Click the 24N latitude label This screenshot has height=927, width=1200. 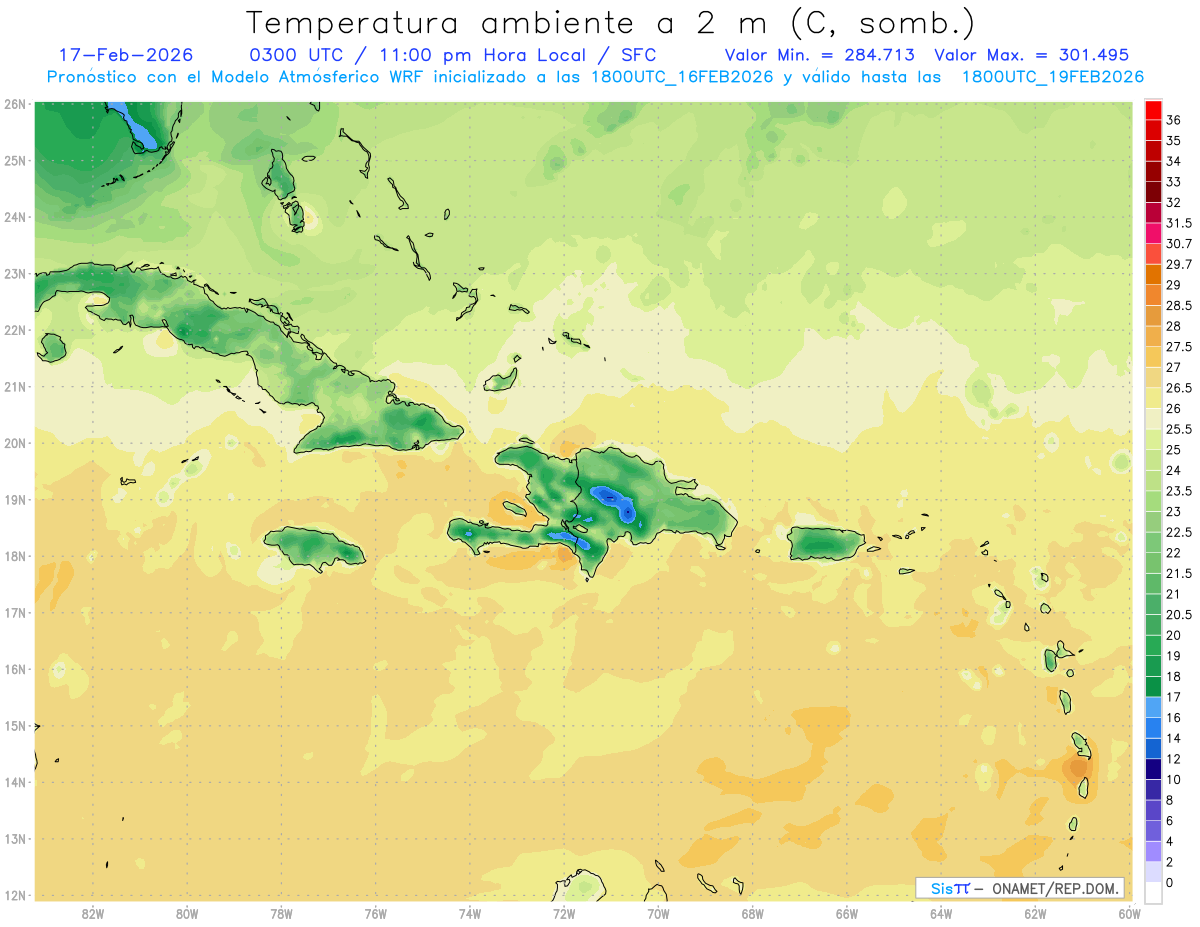point(14,217)
